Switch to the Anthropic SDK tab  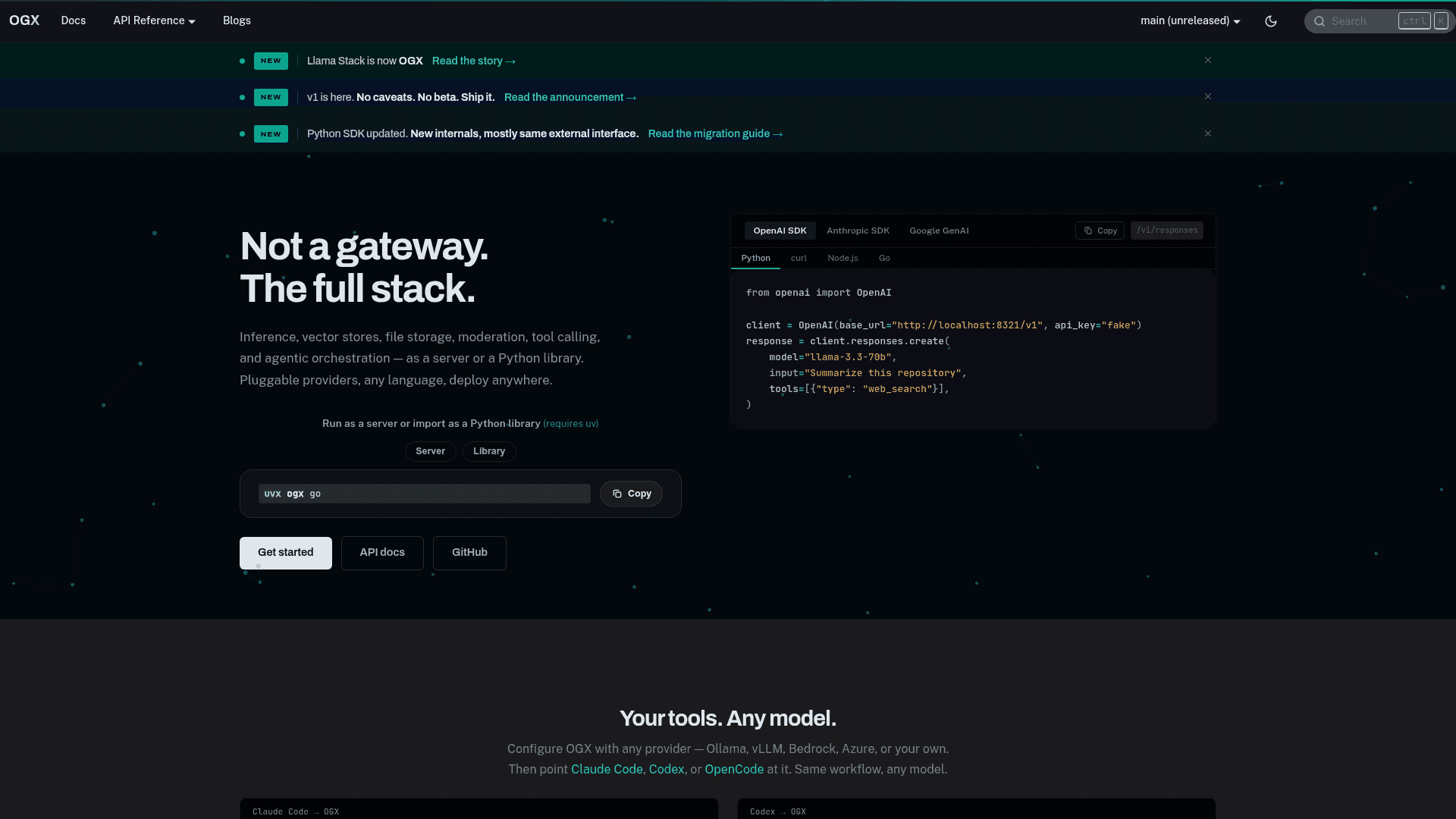858,231
